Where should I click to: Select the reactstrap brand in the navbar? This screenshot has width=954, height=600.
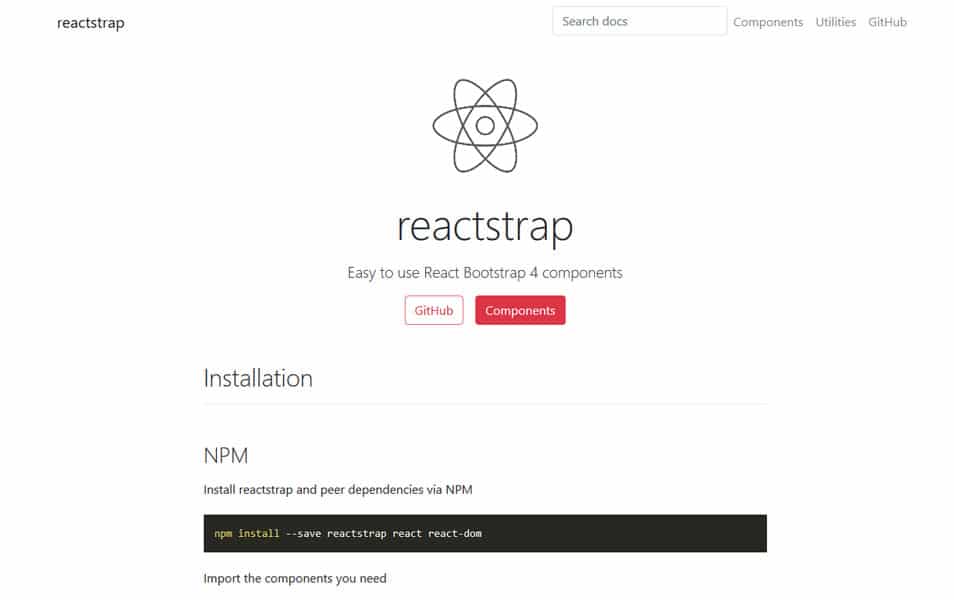coord(90,22)
